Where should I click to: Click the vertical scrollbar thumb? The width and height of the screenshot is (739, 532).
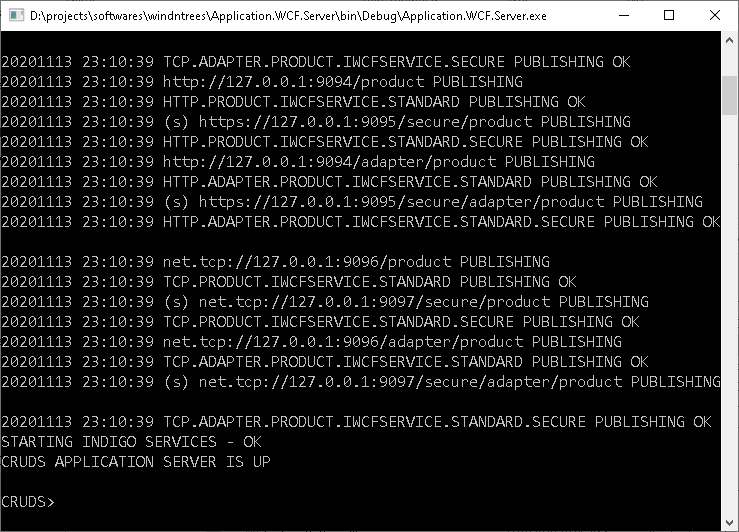coord(729,95)
